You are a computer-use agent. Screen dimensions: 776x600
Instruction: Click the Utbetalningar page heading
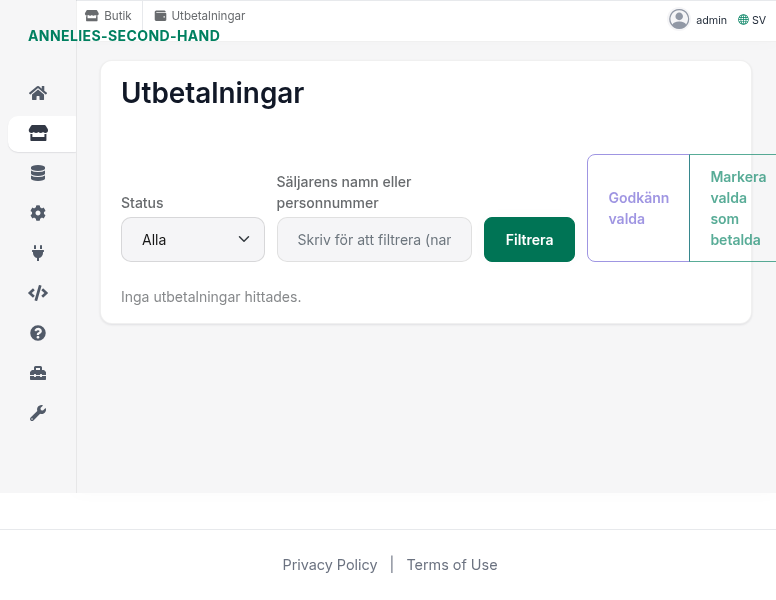(x=212, y=93)
